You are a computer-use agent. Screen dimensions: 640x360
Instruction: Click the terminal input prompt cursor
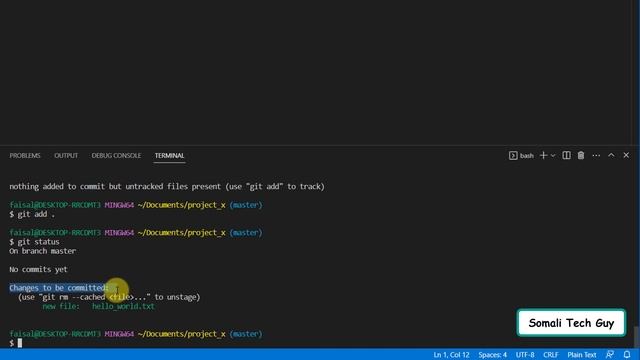click(20, 343)
